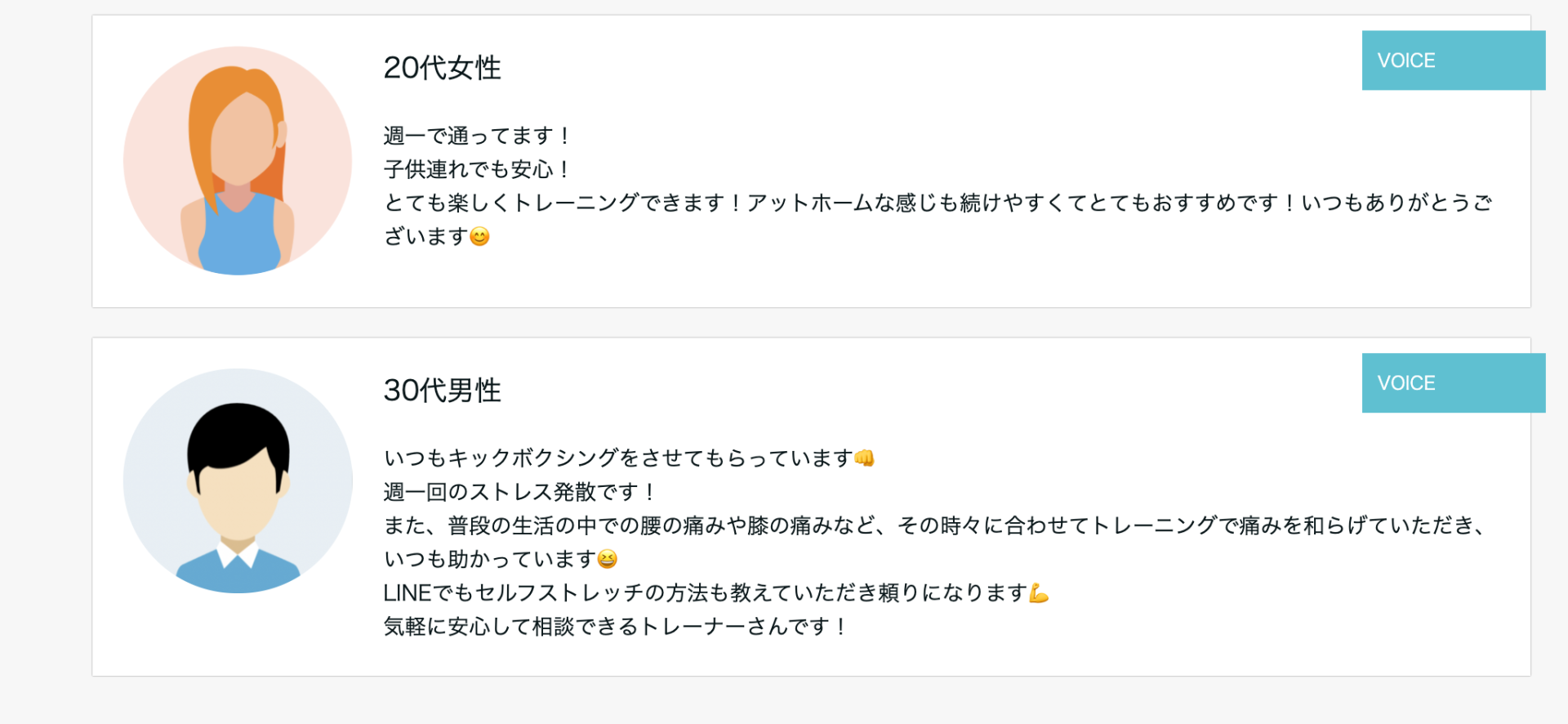Click the VOICE badge on the 30代男性 card
The width and height of the screenshot is (1568, 724).
(x=1453, y=383)
